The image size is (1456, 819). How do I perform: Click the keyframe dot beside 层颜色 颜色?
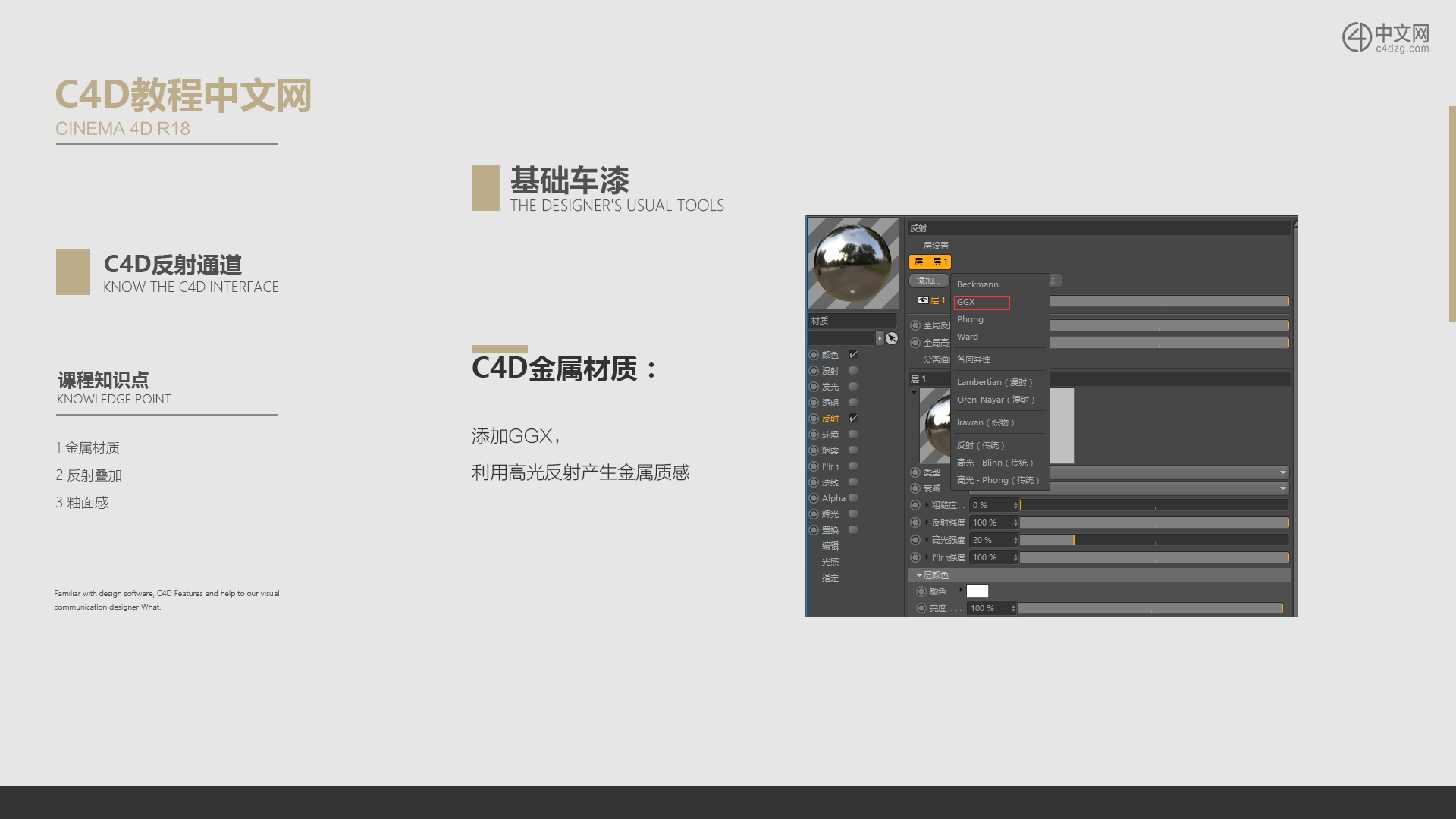click(921, 591)
